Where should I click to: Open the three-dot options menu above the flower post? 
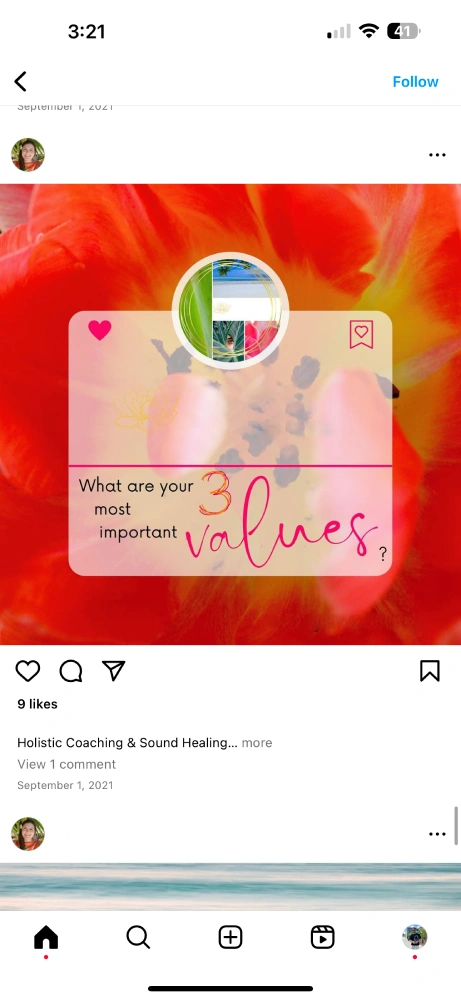pos(437,155)
